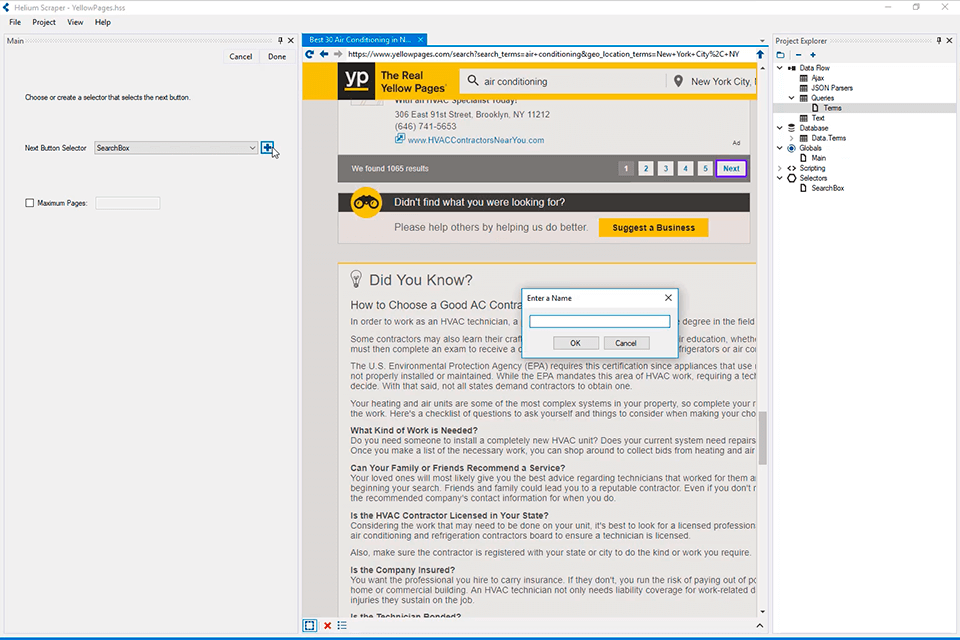Go to results page 5
The height and width of the screenshot is (640, 960).
(705, 168)
